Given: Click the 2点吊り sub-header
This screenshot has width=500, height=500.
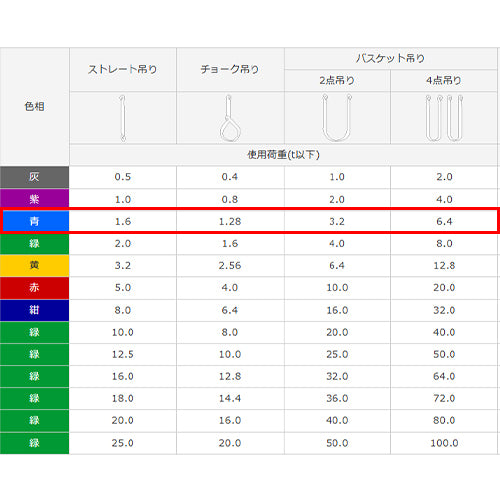Looking at the screenshot, I should click(x=337, y=80).
